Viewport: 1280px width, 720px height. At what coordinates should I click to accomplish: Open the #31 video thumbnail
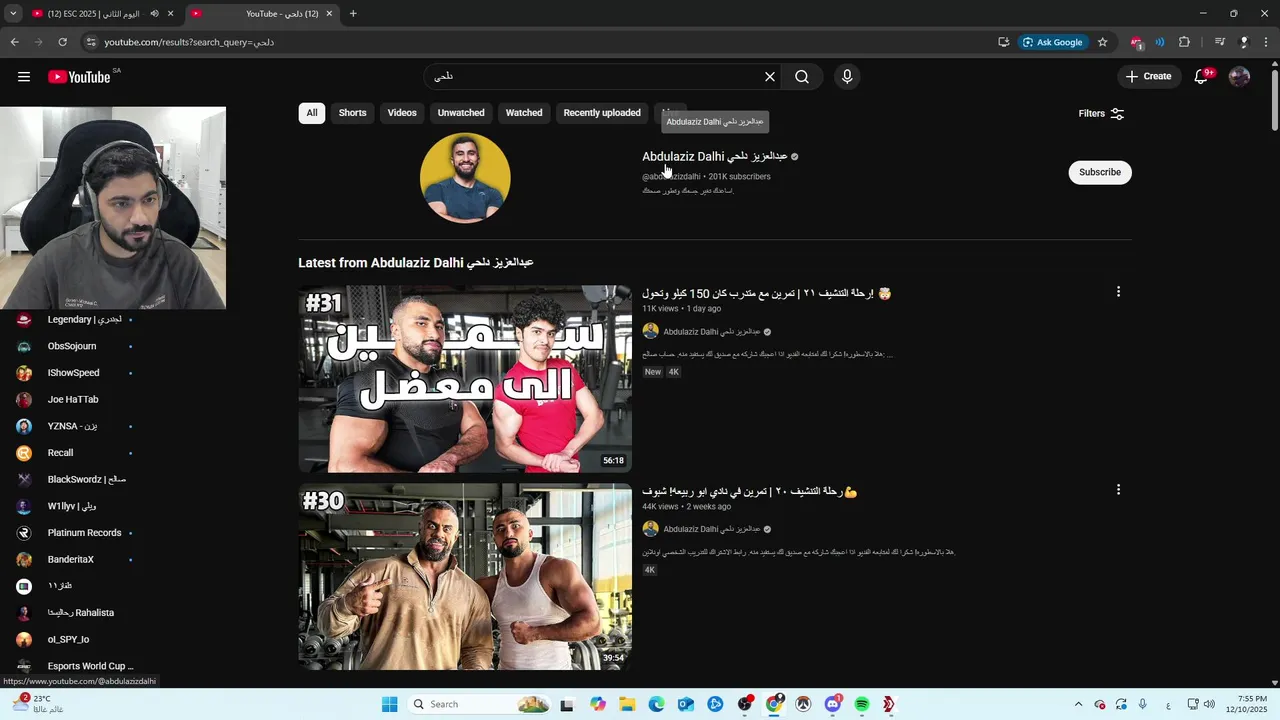465,379
